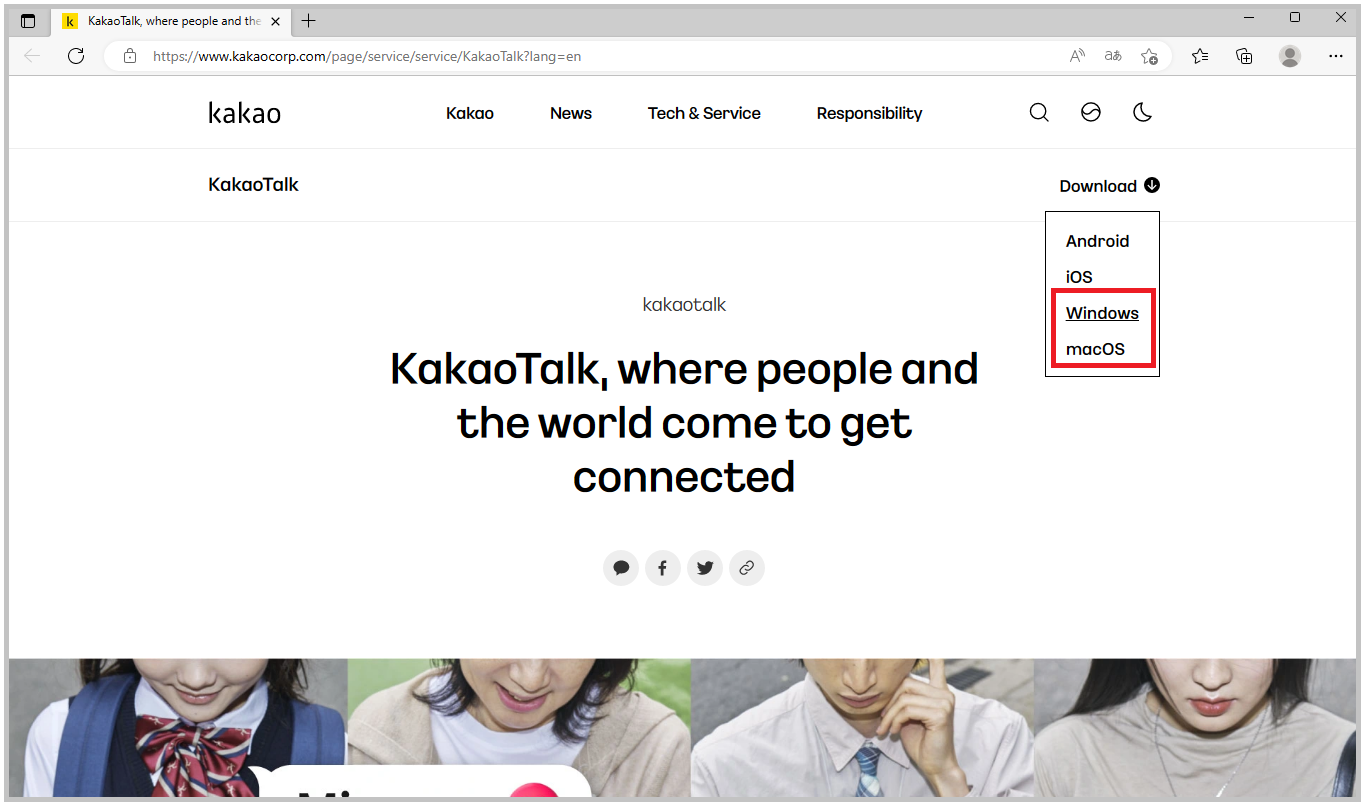Open the Favorites list
This screenshot has width=1365, height=806.
(x=1200, y=56)
